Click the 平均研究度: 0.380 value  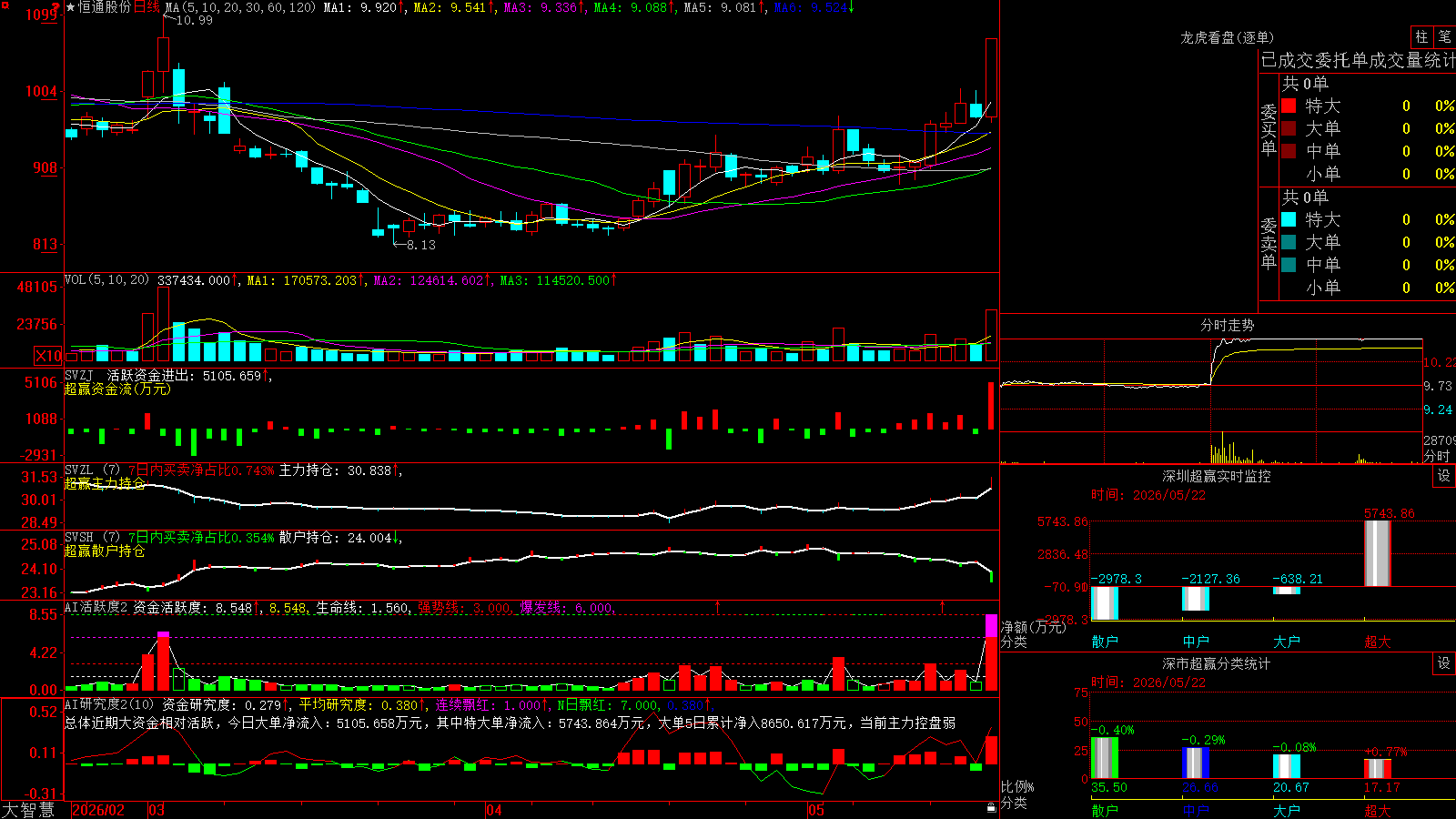[359, 704]
